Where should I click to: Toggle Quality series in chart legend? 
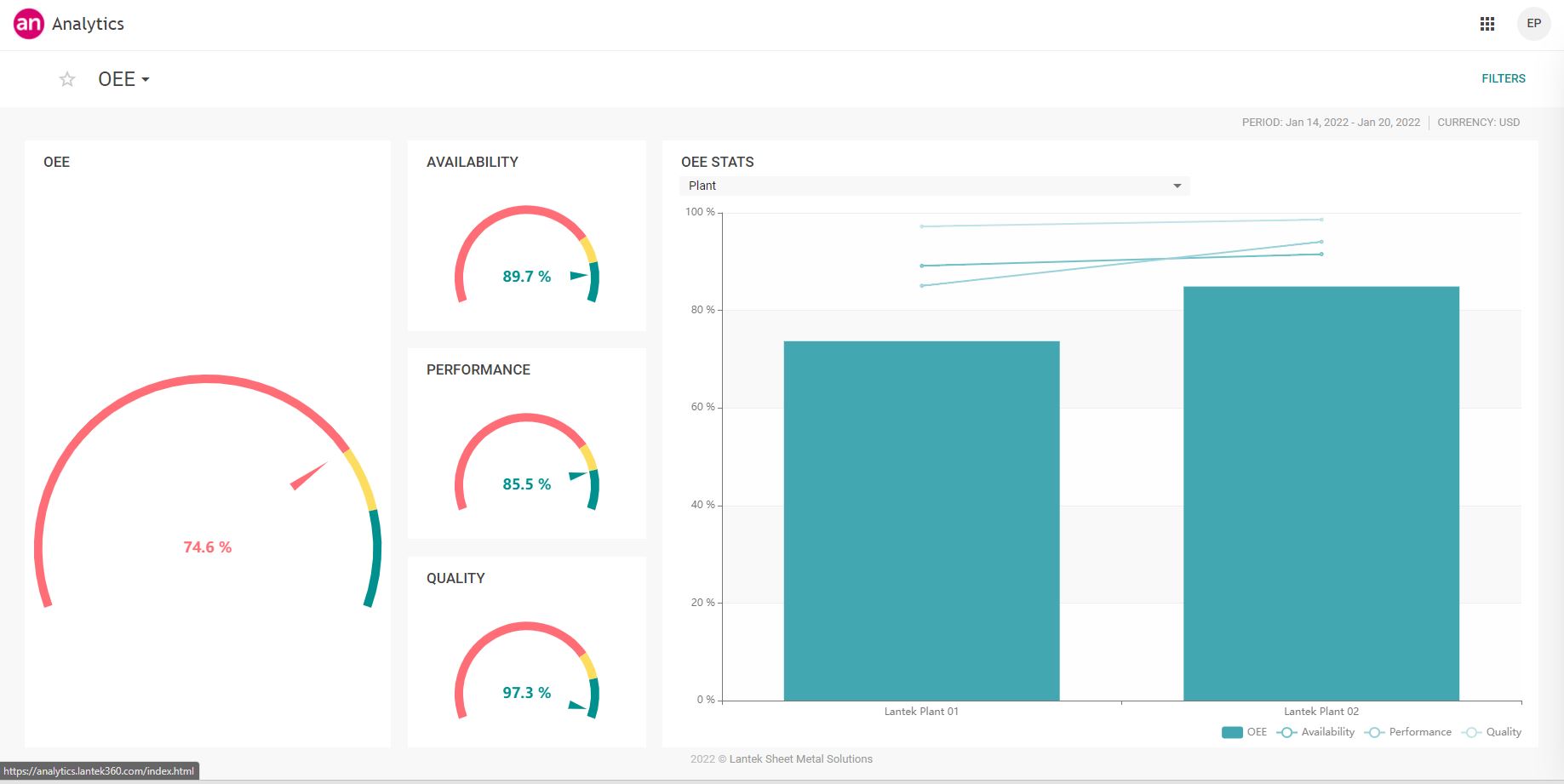[1492, 732]
